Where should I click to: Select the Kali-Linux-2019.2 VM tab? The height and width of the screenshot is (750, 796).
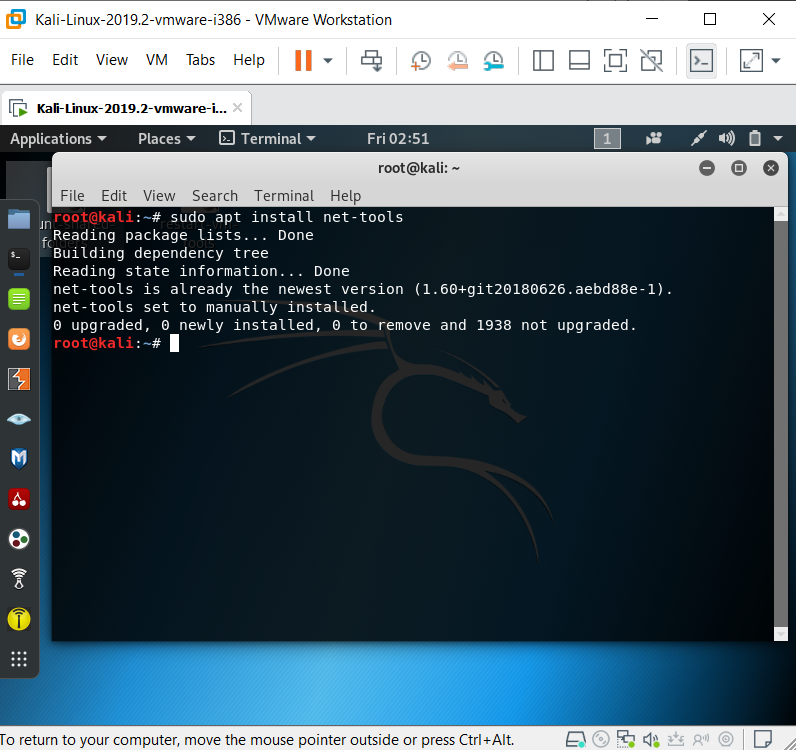point(126,108)
